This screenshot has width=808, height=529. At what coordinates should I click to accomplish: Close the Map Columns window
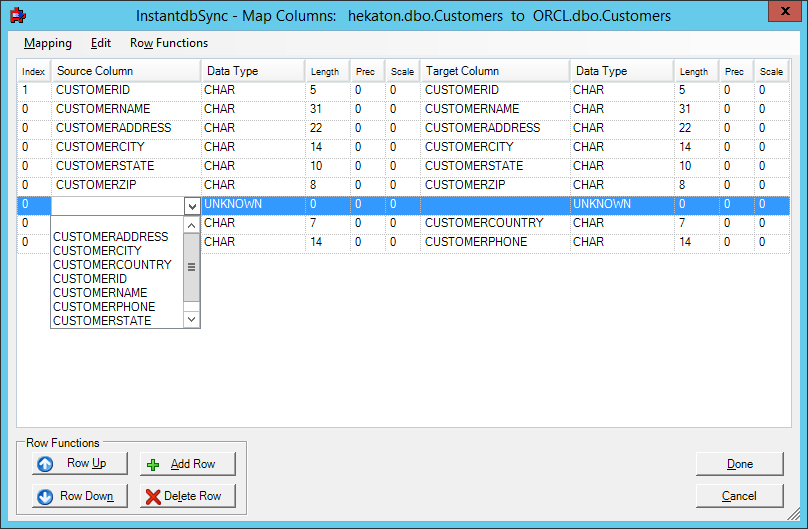tap(785, 11)
